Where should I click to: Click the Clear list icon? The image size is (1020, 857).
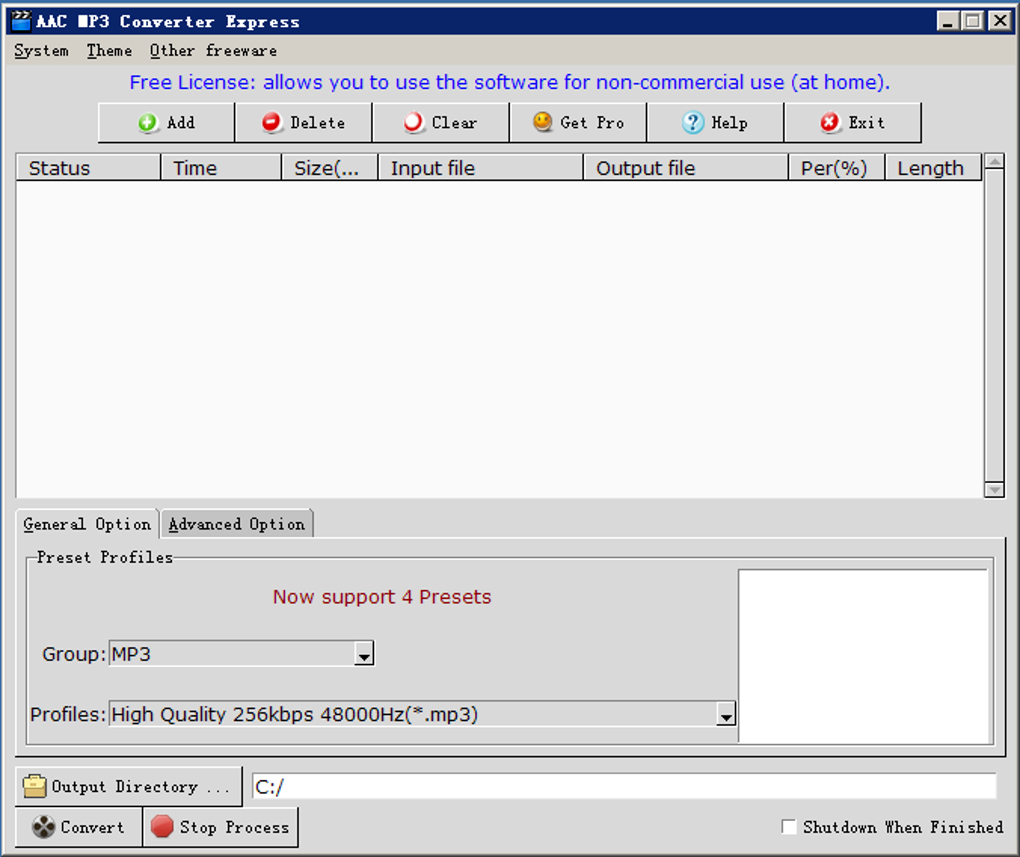click(413, 122)
